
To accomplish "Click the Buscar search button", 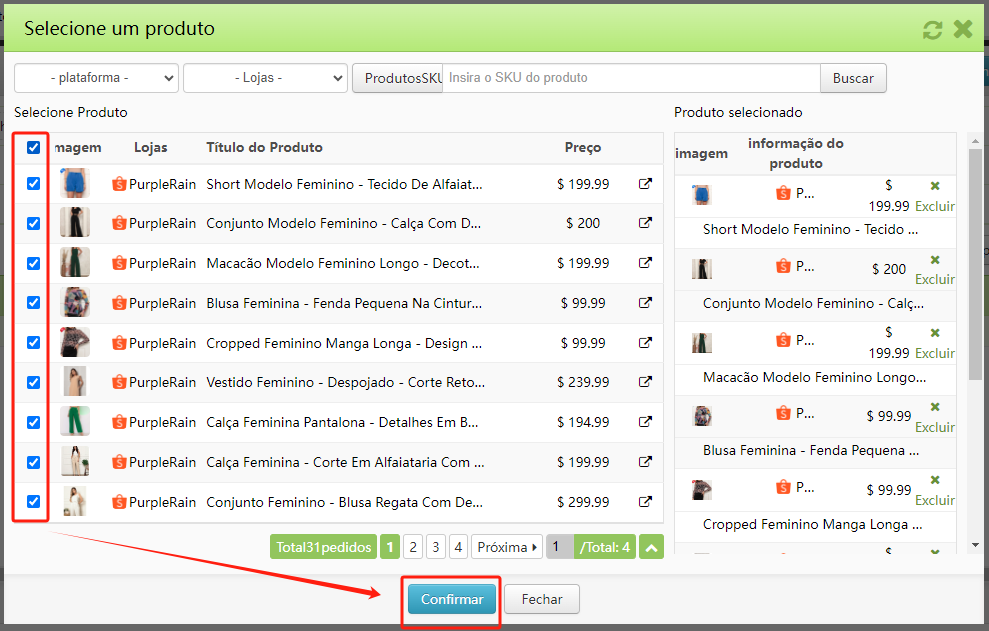I will coord(853,78).
